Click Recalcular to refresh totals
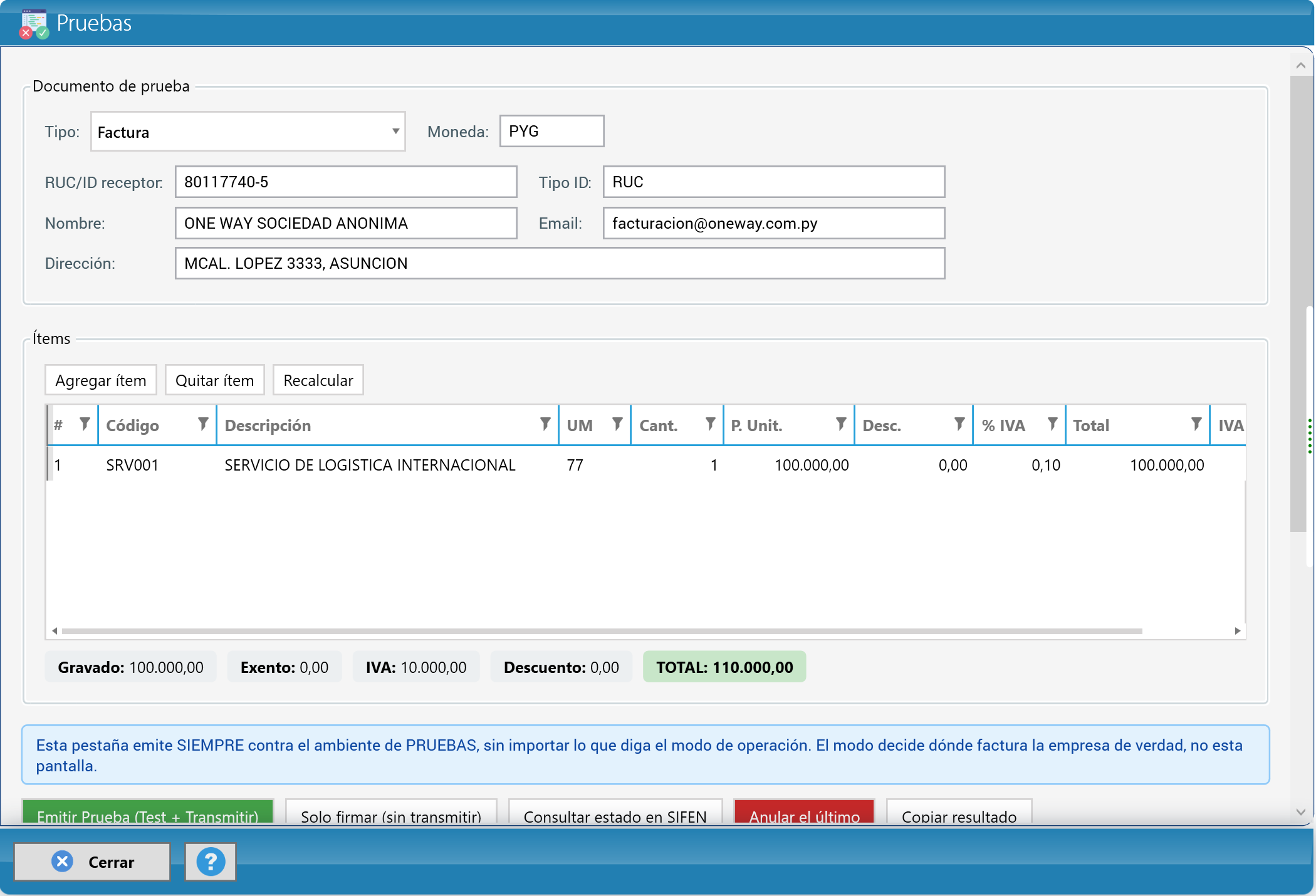Screen dimensions: 1316x896 [318, 380]
